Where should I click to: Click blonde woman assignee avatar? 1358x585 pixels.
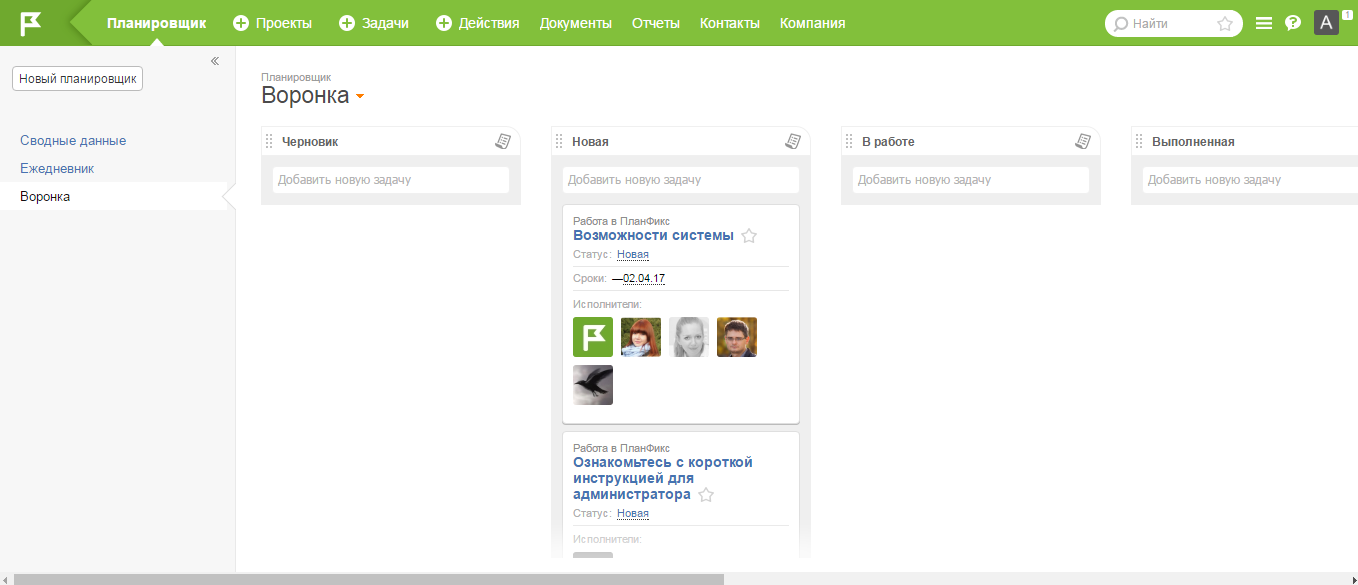[689, 337]
